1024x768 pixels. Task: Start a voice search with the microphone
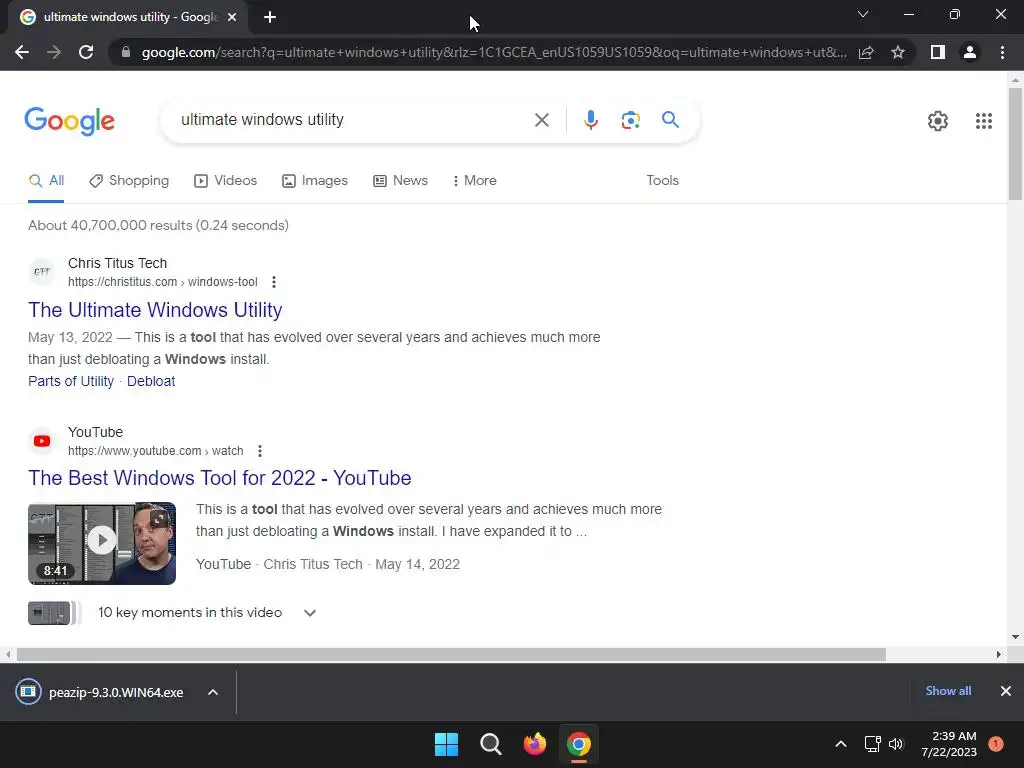click(x=590, y=120)
